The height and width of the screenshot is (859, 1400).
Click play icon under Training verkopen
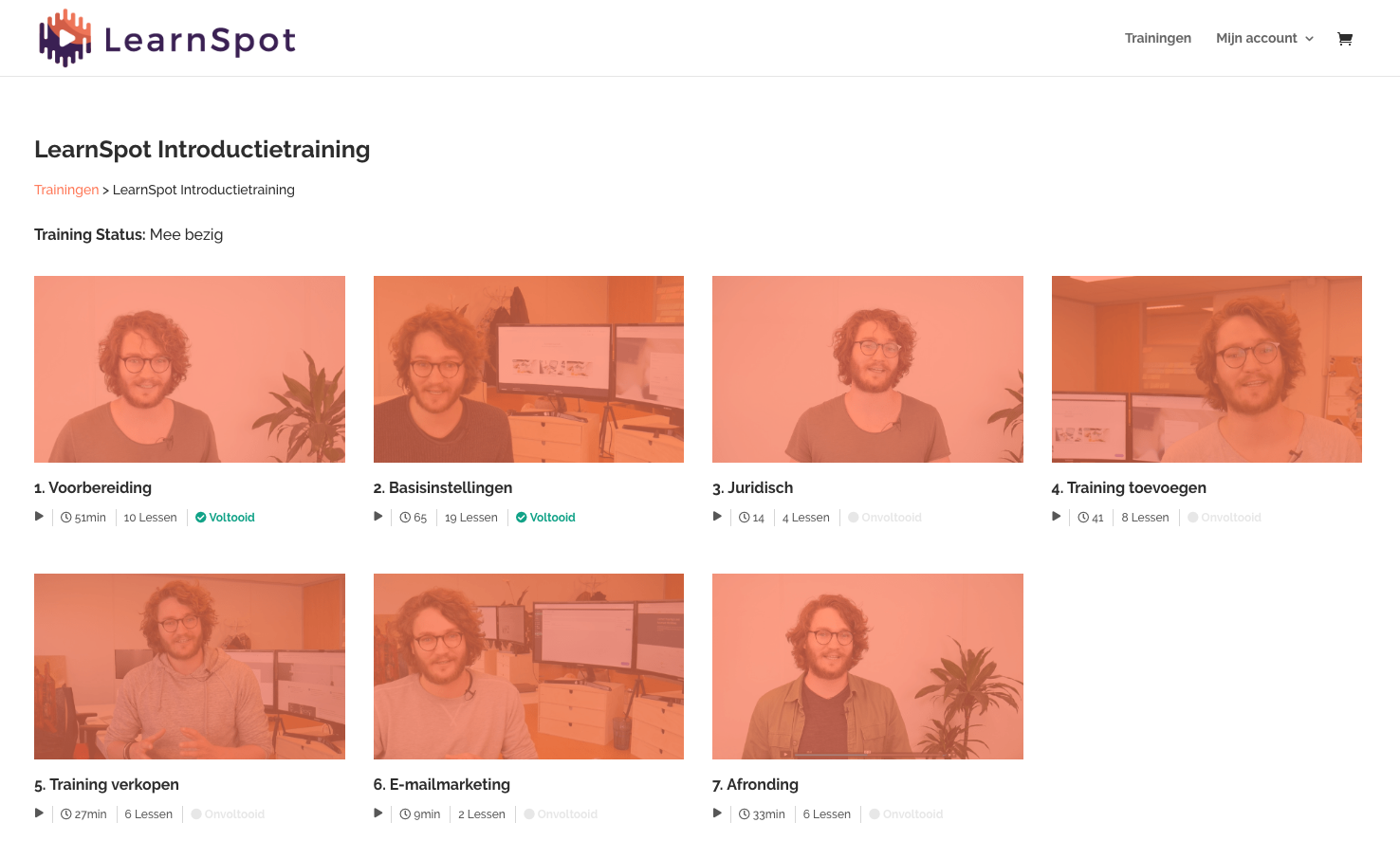click(39, 813)
